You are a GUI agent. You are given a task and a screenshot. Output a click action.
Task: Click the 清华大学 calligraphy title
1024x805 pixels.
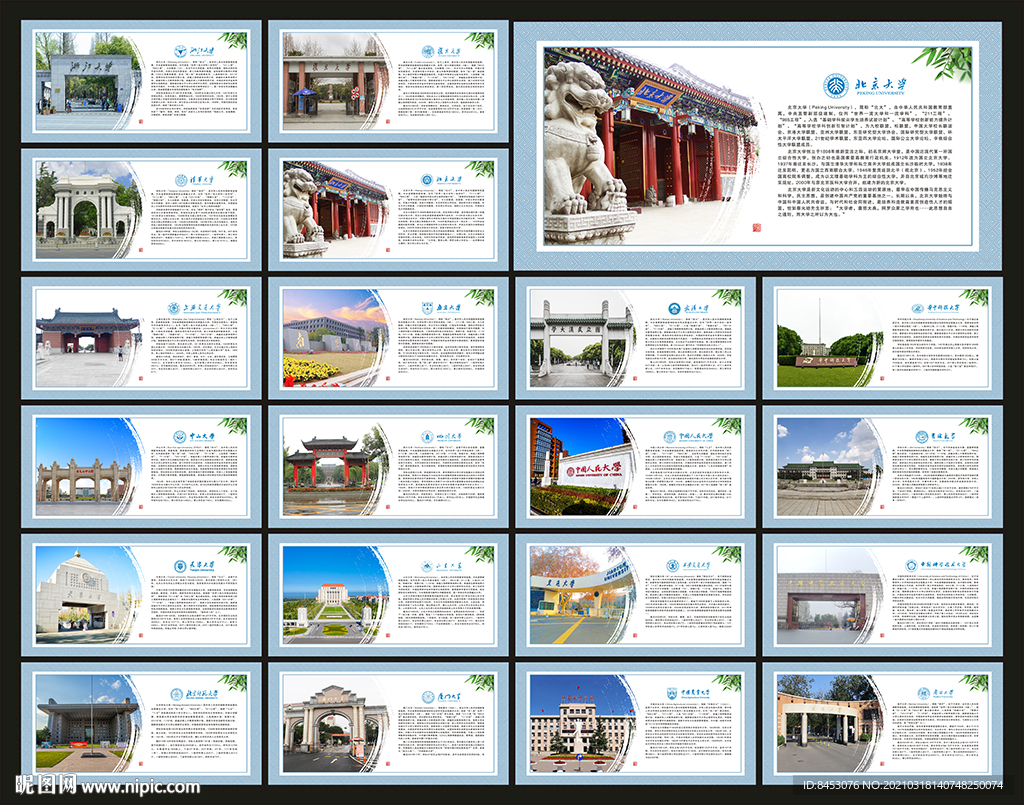point(201,180)
